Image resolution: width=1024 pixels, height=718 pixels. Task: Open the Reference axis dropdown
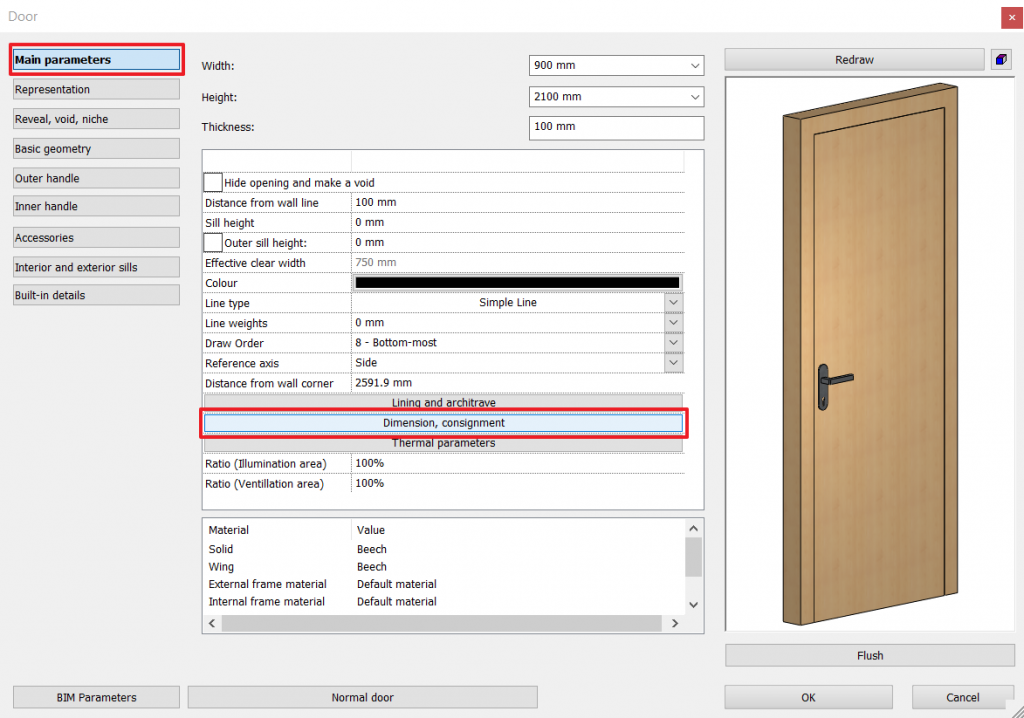pyautogui.click(x=674, y=363)
